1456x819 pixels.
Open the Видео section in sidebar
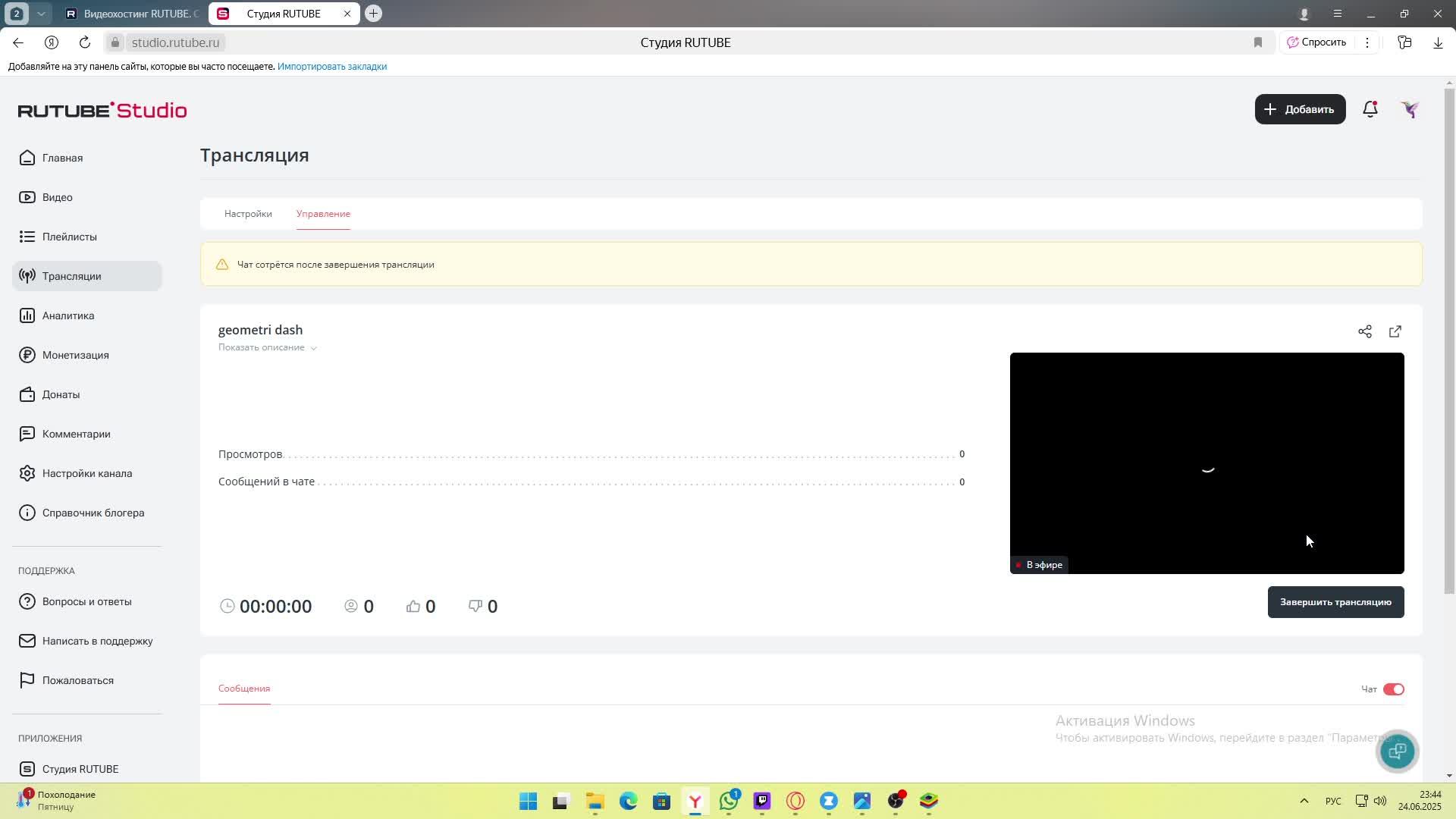[87, 197]
